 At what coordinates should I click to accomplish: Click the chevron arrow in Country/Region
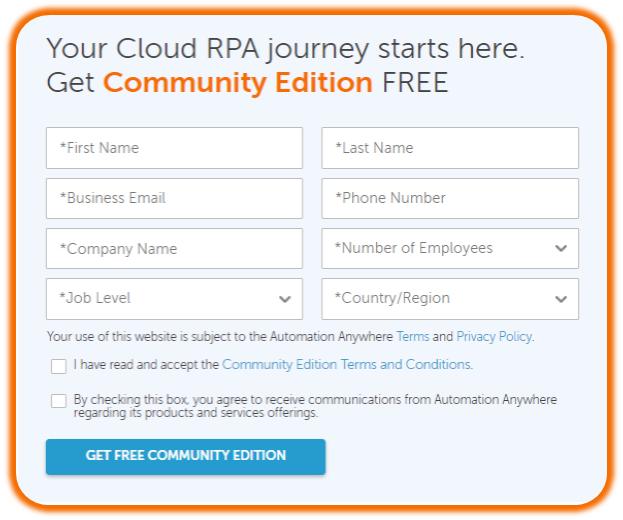[x=561, y=299]
